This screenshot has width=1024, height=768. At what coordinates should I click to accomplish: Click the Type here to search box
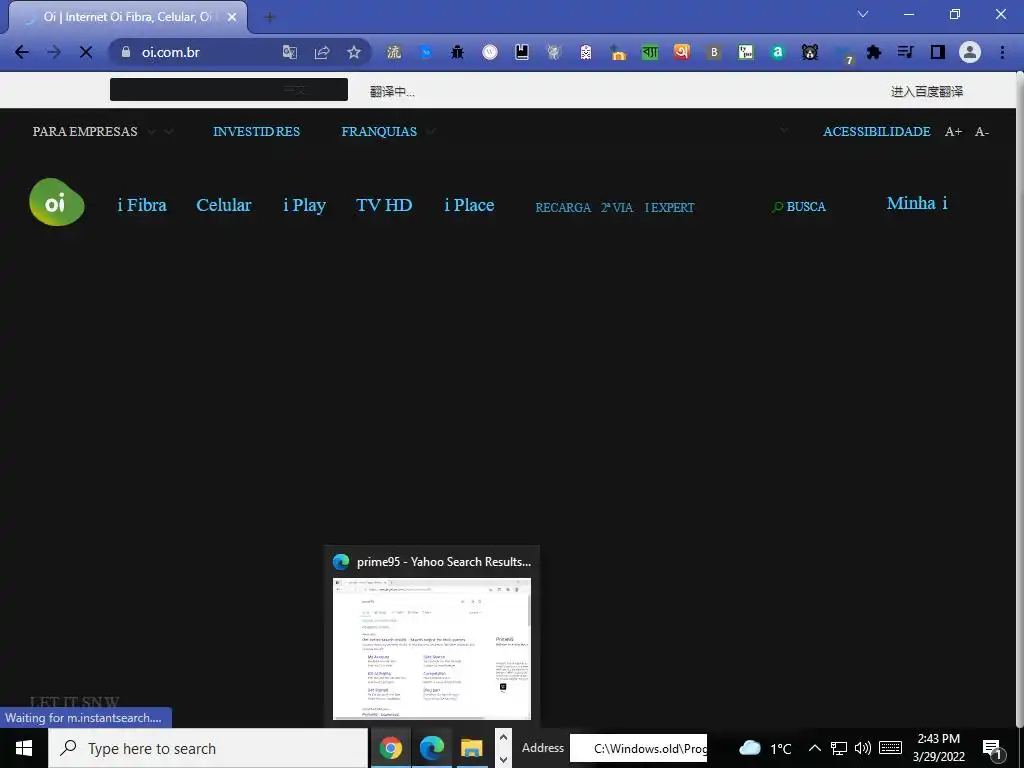pyautogui.click(x=208, y=748)
